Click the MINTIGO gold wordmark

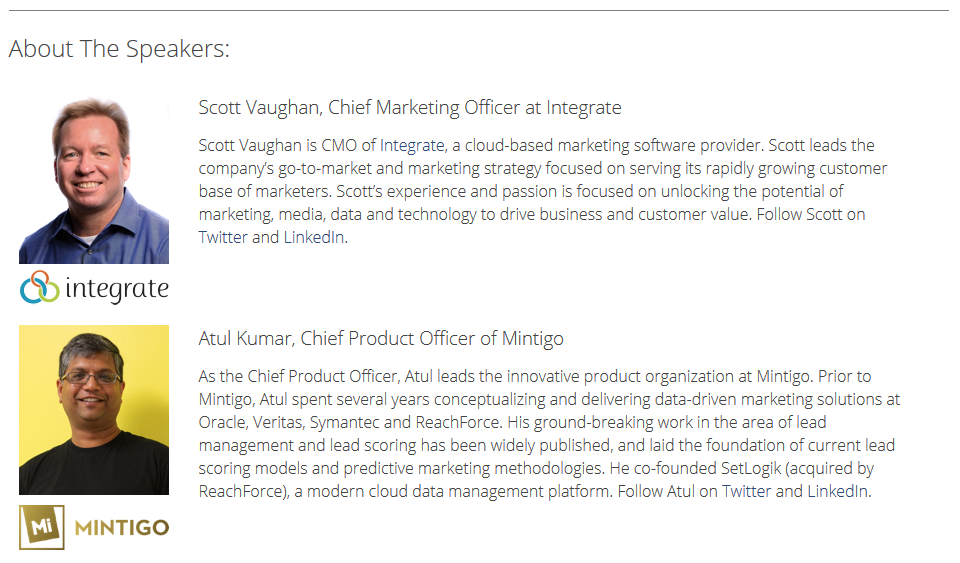pyautogui.click(x=122, y=528)
